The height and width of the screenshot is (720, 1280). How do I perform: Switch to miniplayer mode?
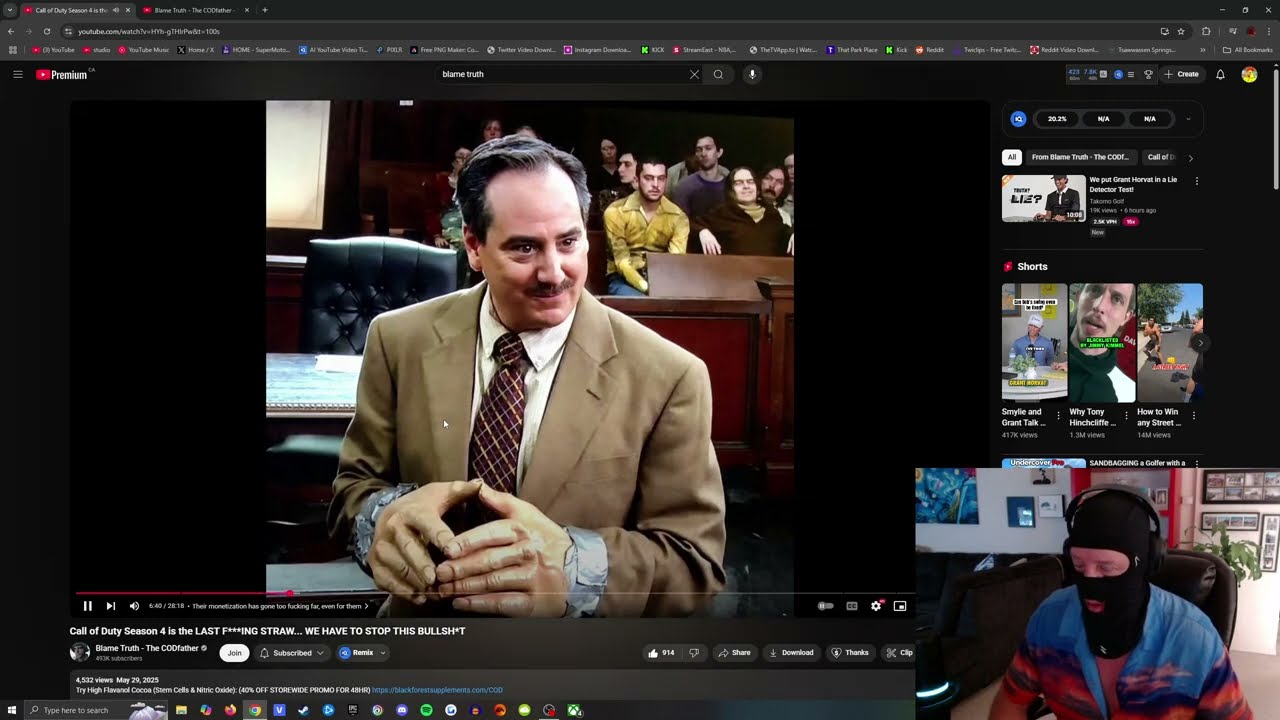900,606
